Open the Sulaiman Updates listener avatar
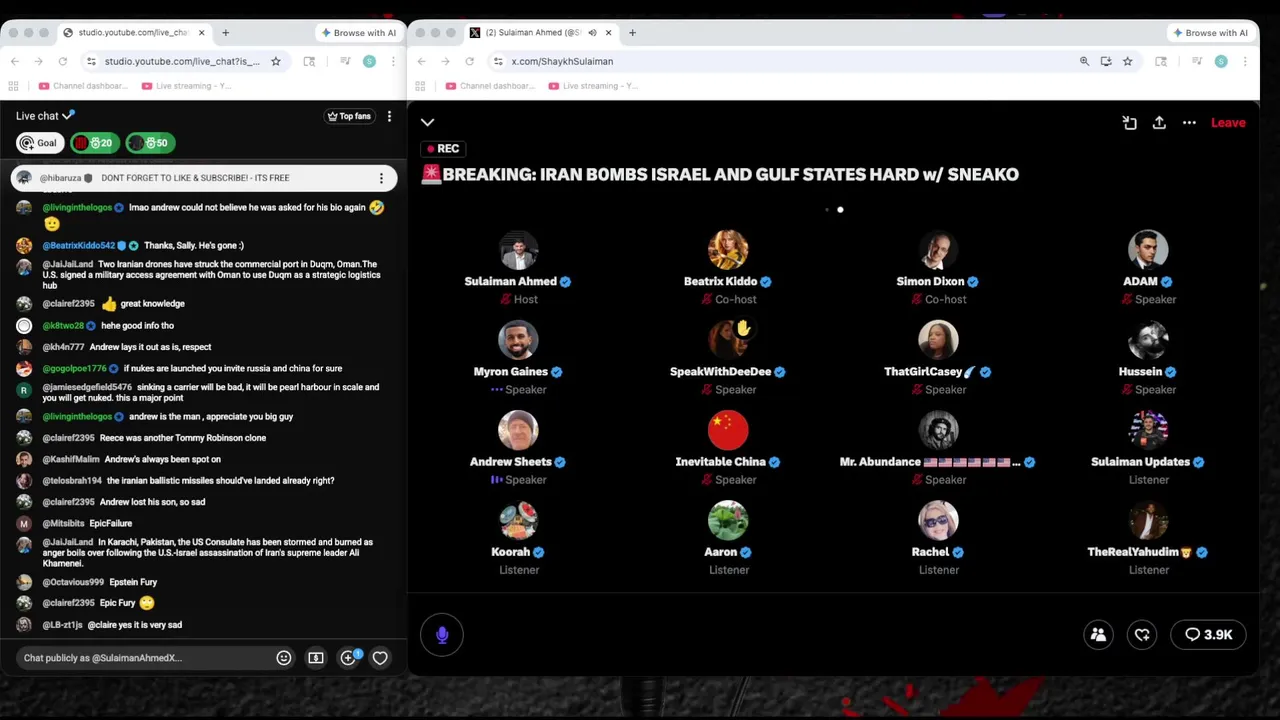1280x720 pixels. [x=1148, y=431]
